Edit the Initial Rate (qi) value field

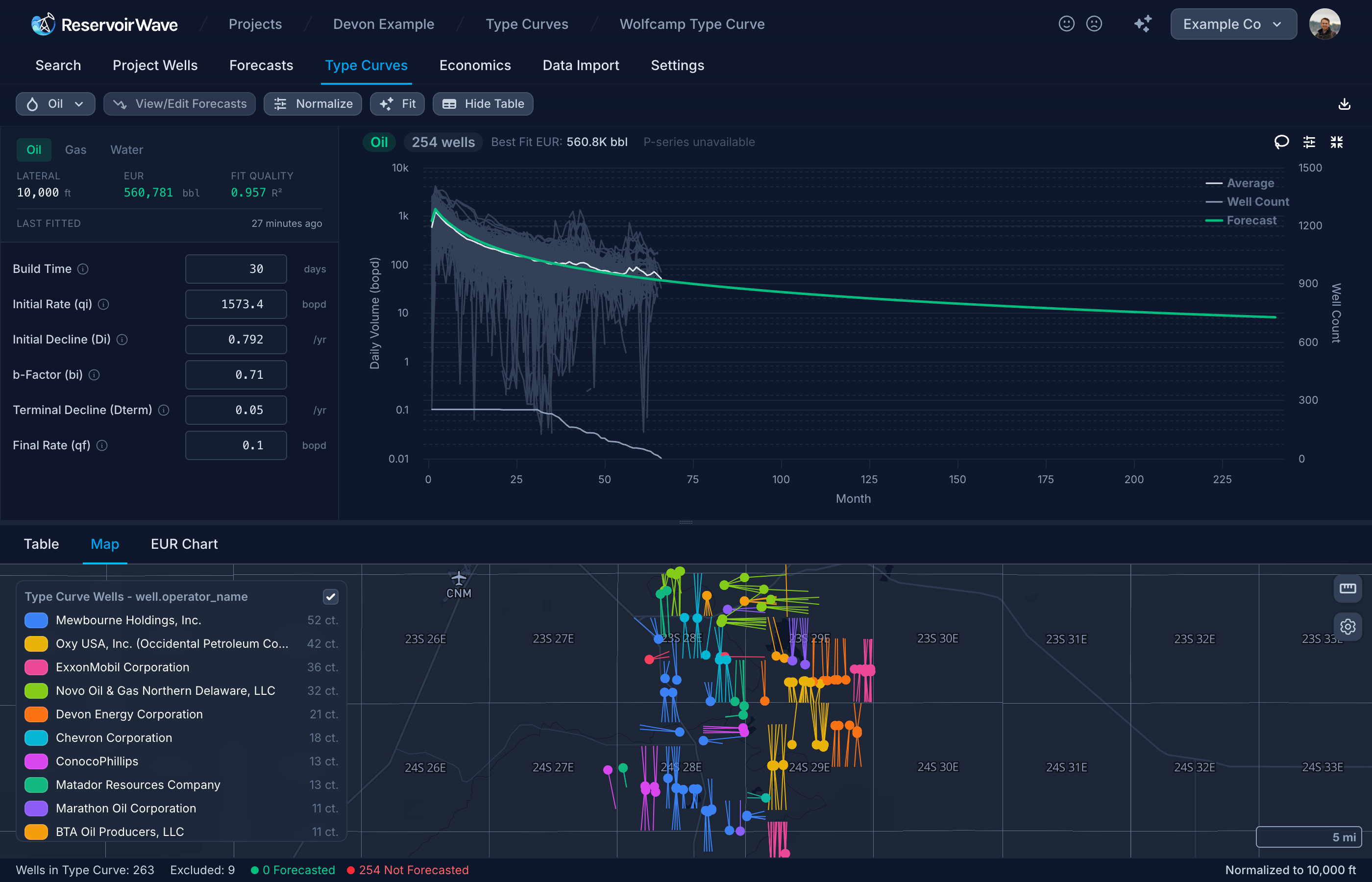pos(235,304)
